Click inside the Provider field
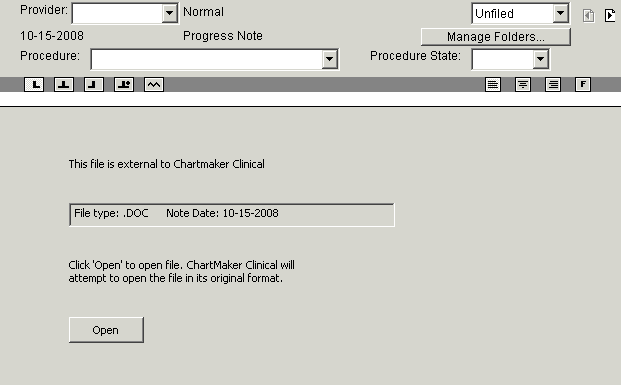621x385 pixels. click(x=118, y=13)
